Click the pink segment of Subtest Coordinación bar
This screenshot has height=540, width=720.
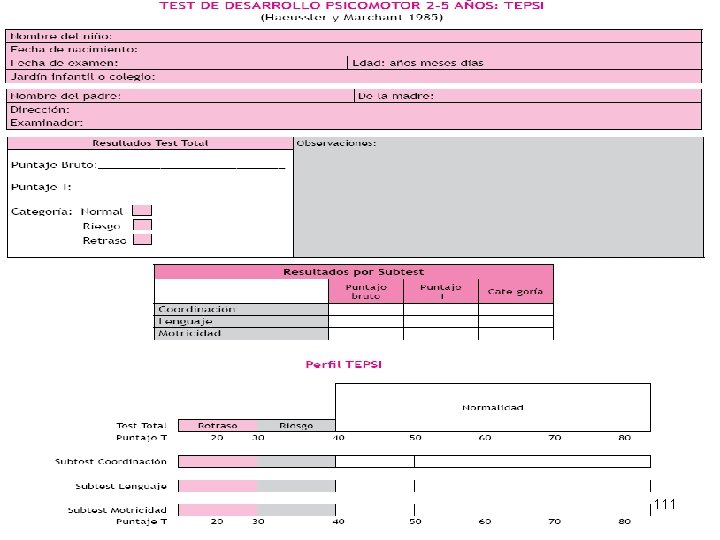(x=218, y=461)
